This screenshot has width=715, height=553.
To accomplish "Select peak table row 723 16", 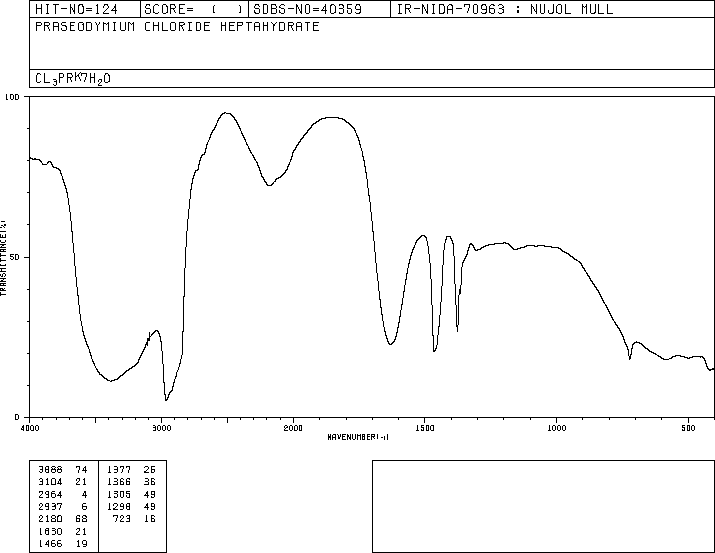I will pos(135,519).
